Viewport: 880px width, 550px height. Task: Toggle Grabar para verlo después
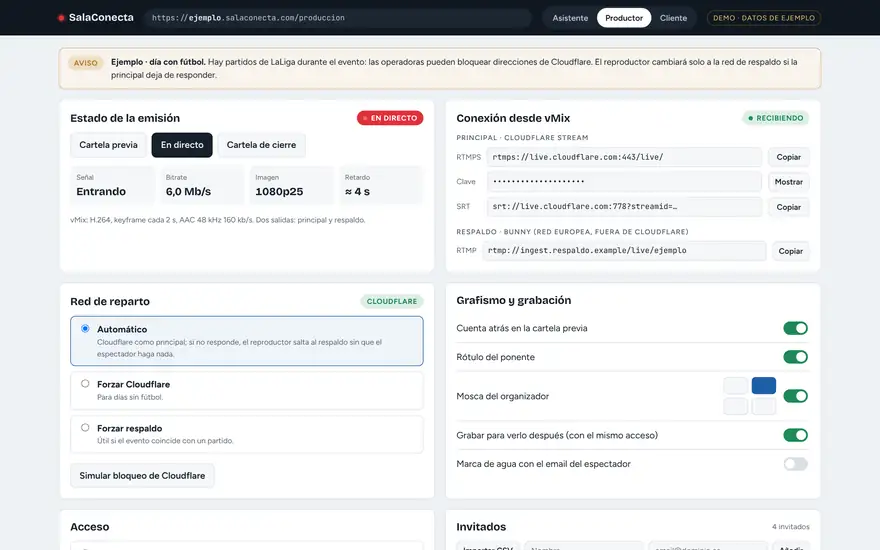pos(795,435)
